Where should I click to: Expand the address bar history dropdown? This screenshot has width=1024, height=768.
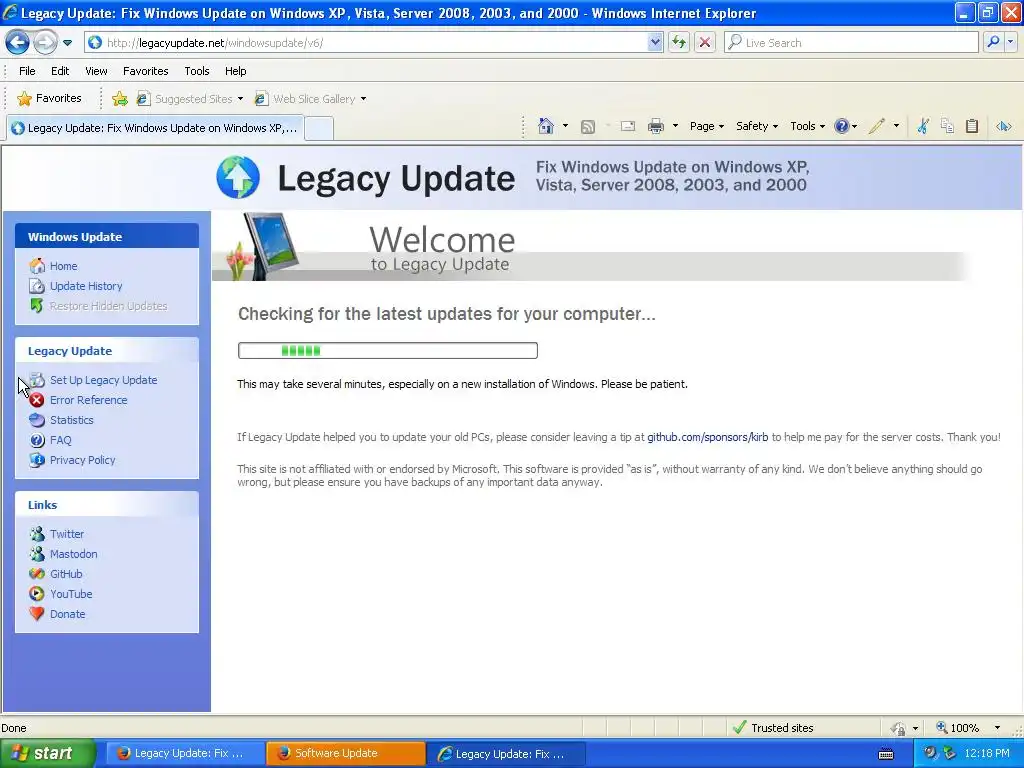[x=655, y=42]
